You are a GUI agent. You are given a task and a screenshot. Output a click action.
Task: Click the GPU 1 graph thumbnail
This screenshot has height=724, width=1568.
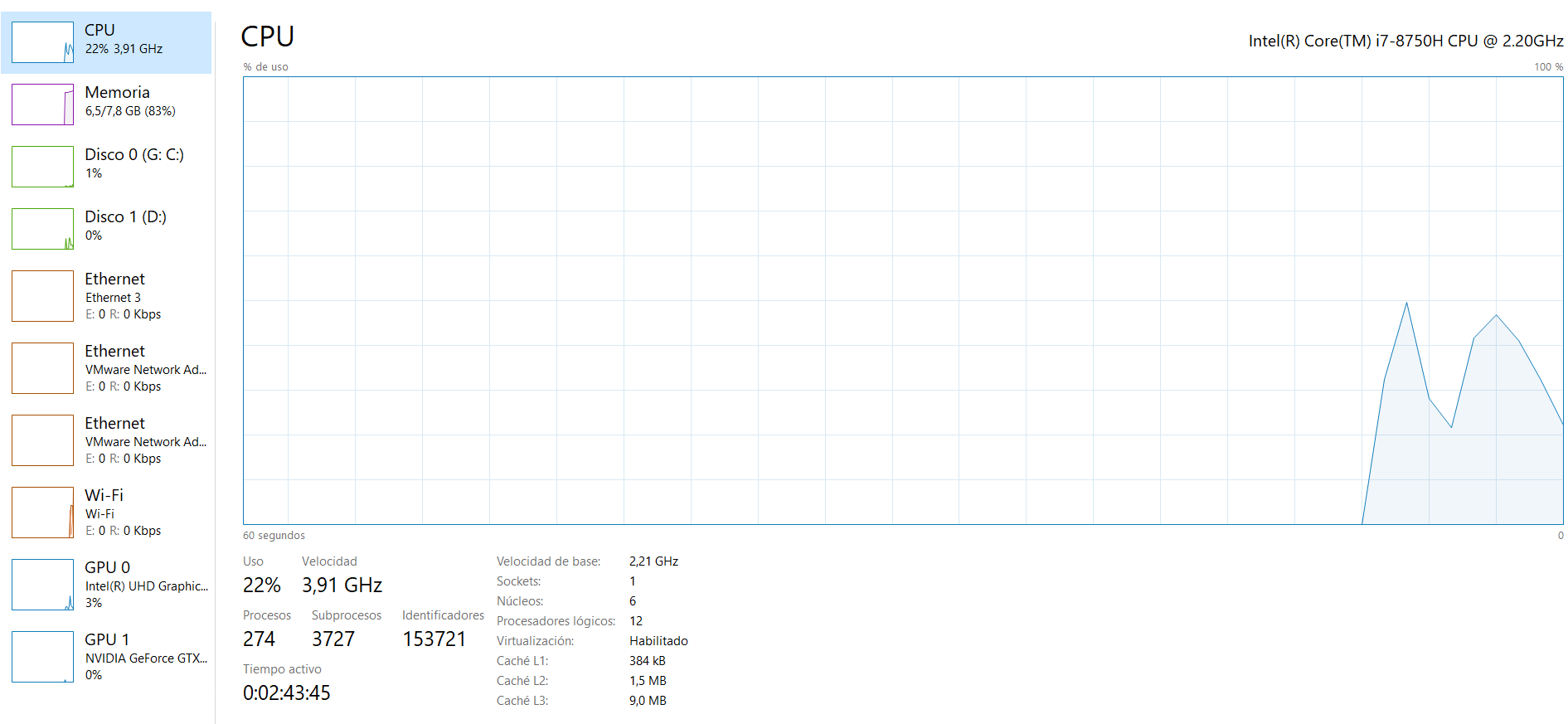point(42,657)
